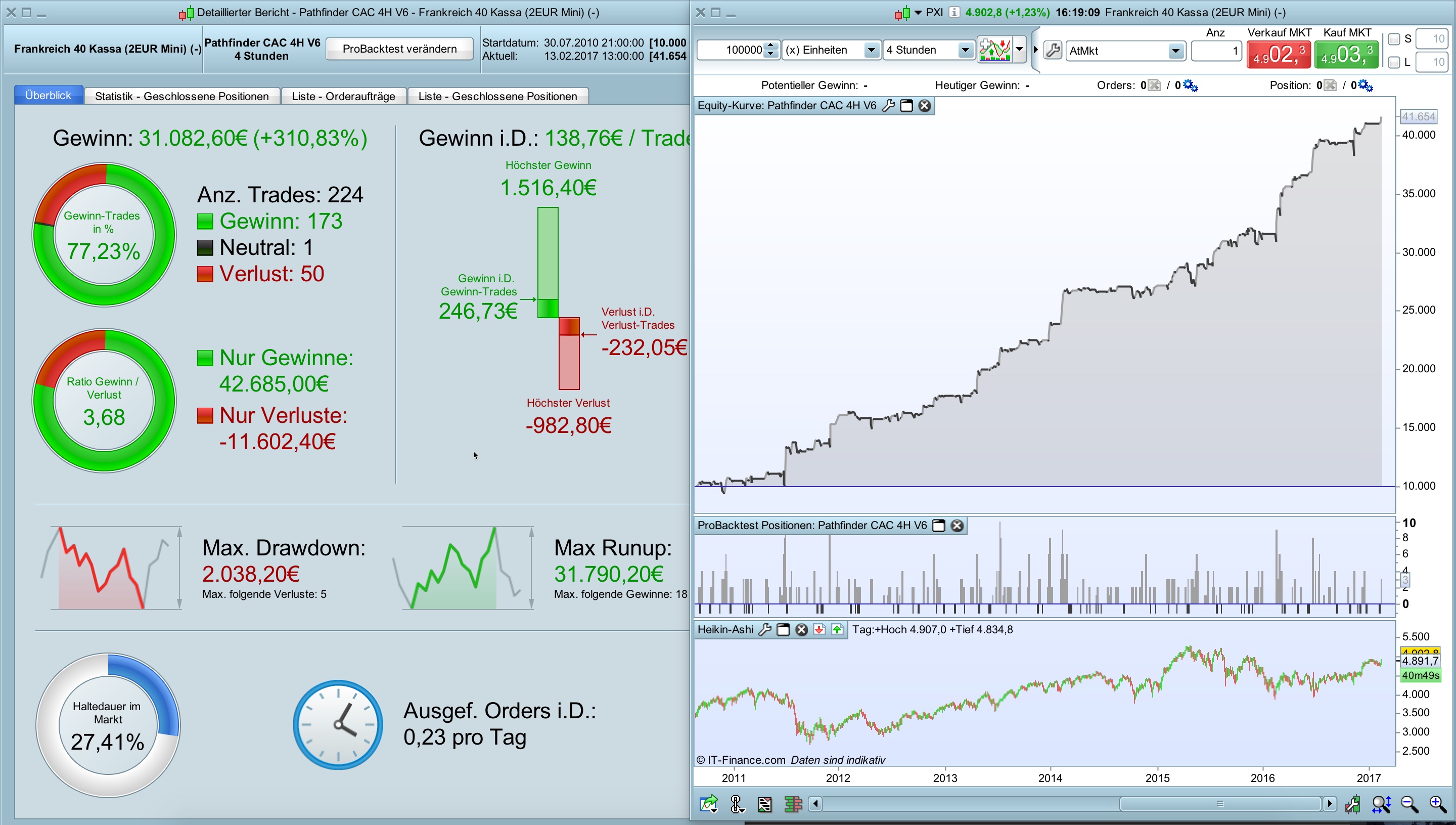
Task: Switch to Statistik - Geschlossene Positionen tab
Action: (182, 96)
